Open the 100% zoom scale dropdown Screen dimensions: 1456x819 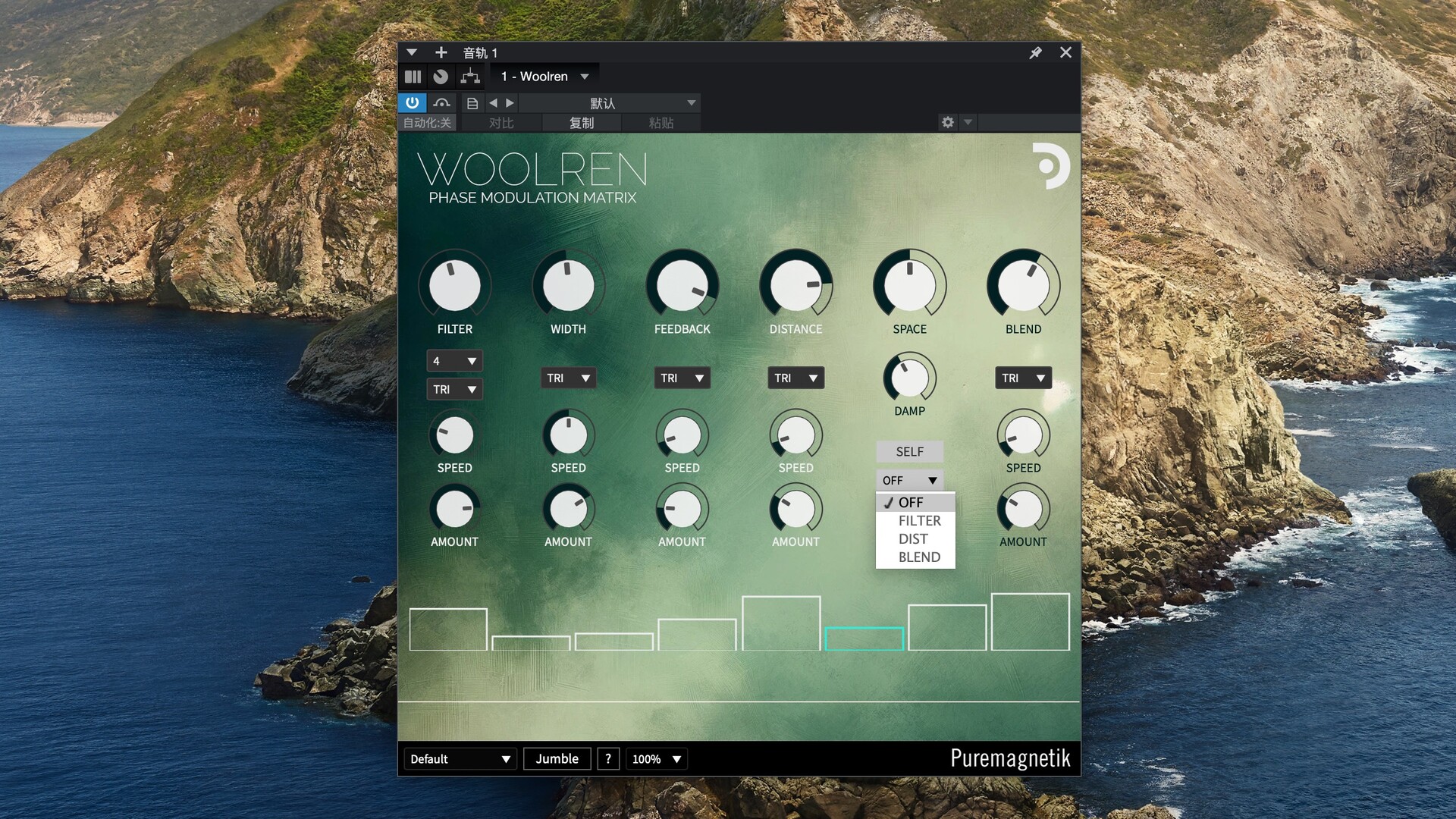[x=657, y=758]
